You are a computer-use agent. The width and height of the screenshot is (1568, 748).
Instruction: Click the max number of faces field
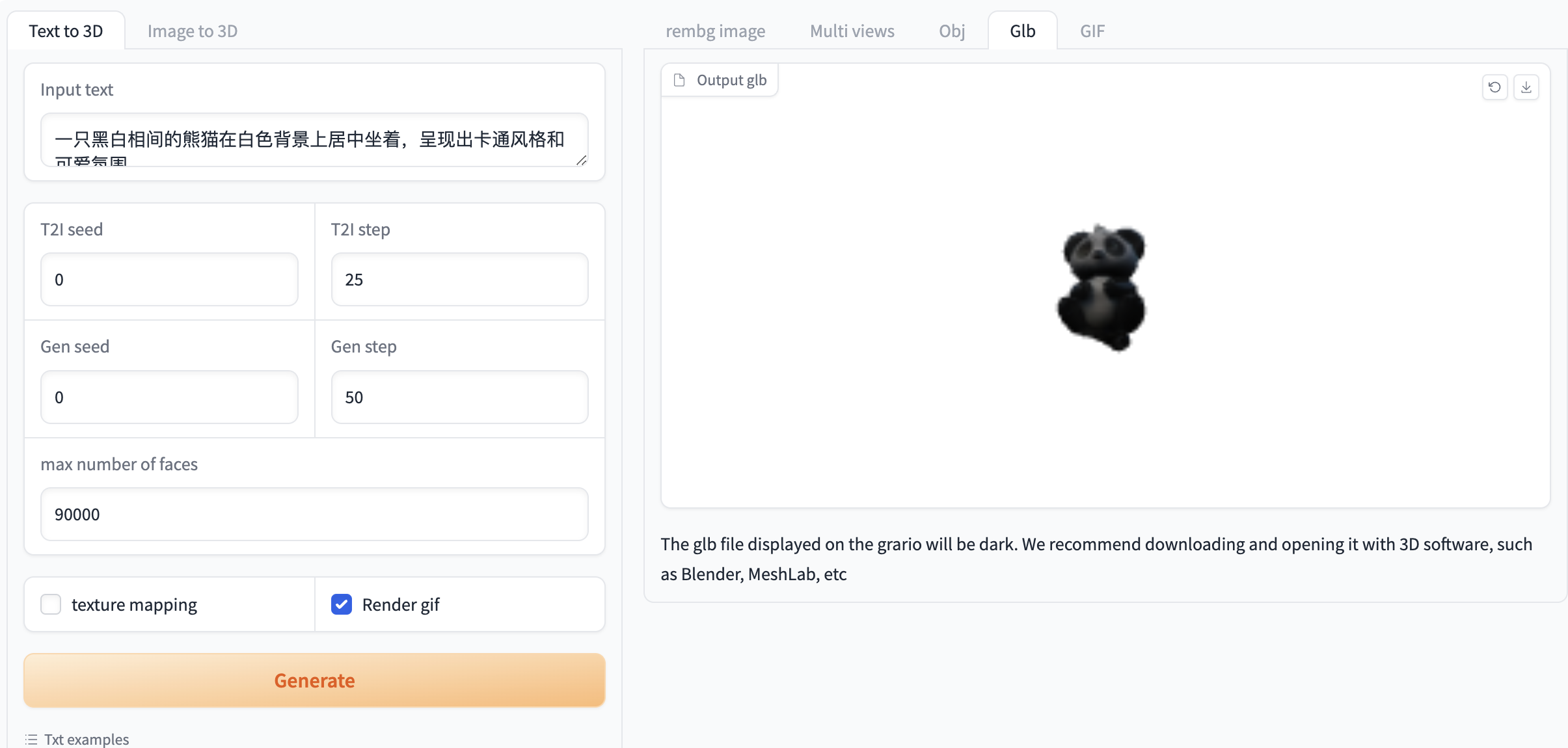pos(314,514)
